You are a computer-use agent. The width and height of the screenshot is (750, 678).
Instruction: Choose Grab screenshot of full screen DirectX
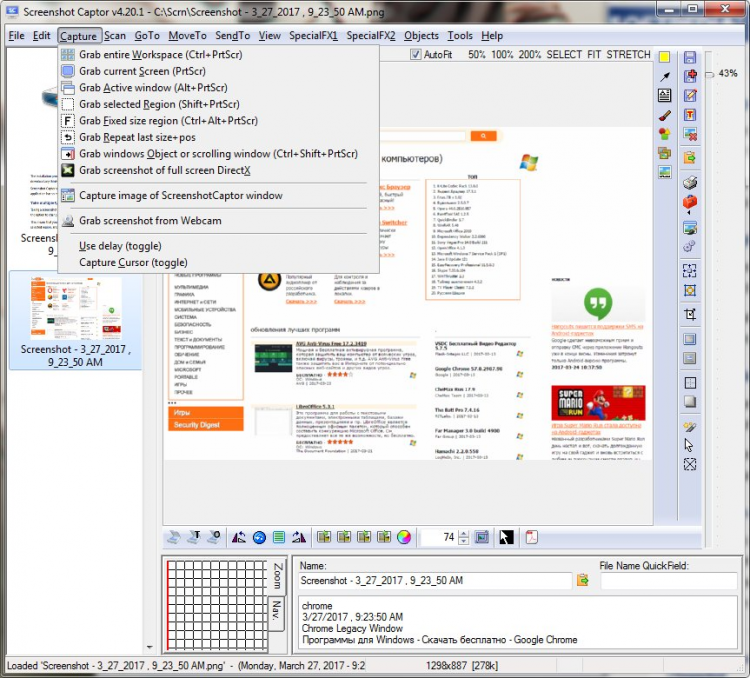(165, 170)
